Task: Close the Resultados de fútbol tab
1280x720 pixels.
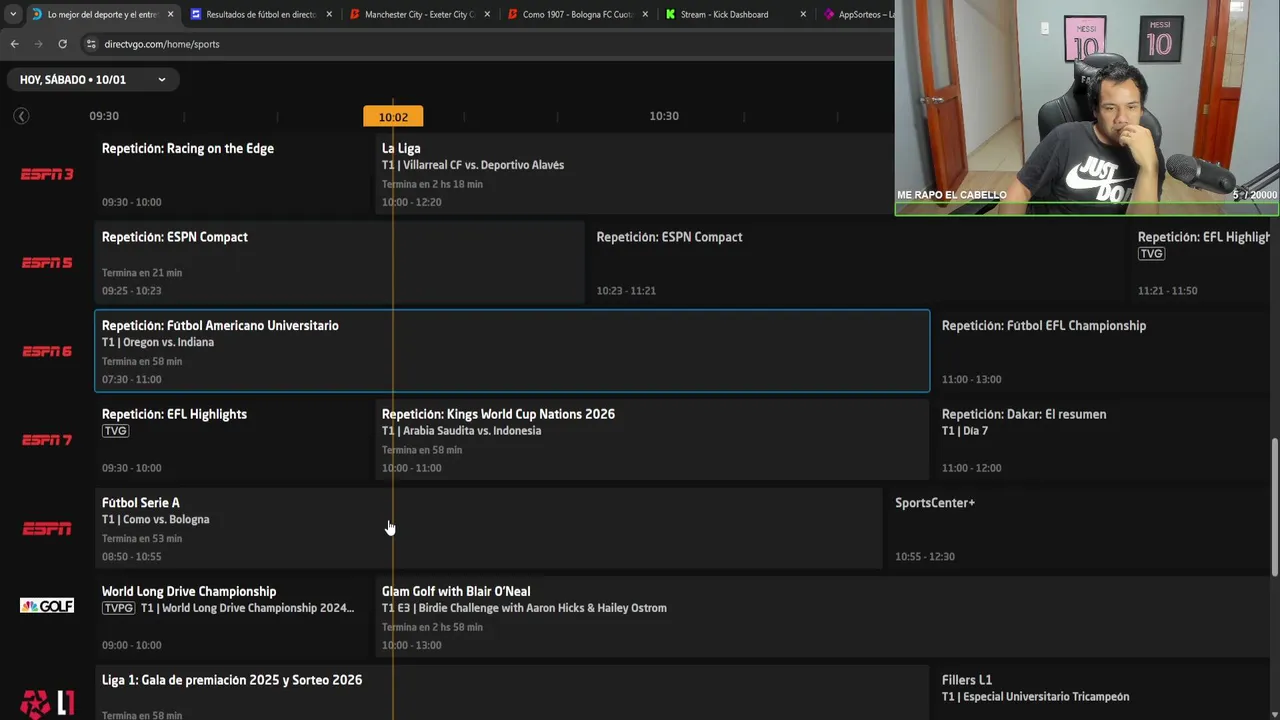Action: pyautogui.click(x=329, y=14)
